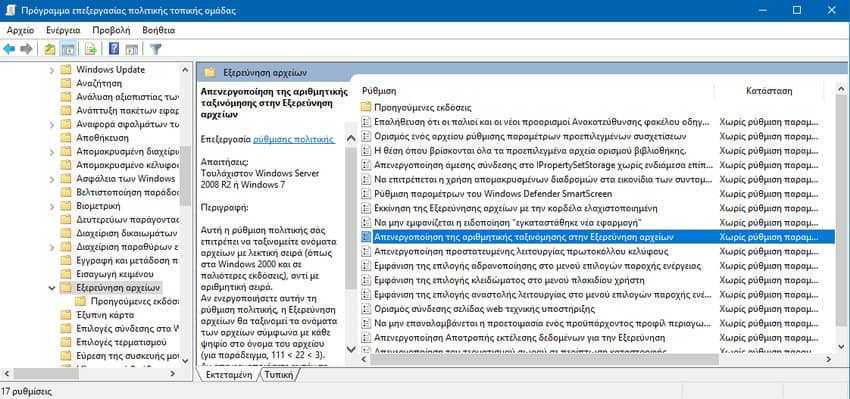Click the Help toolbar icon
Viewport: 850px width, 399px height.
pyautogui.click(x=114, y=49)
